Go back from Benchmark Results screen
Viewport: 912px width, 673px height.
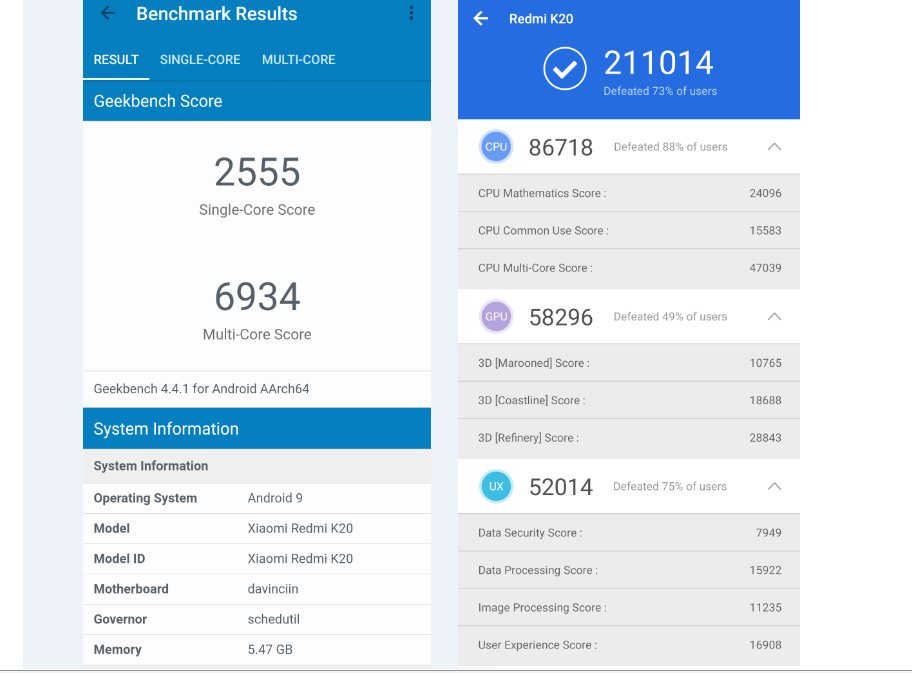point(108,13)
